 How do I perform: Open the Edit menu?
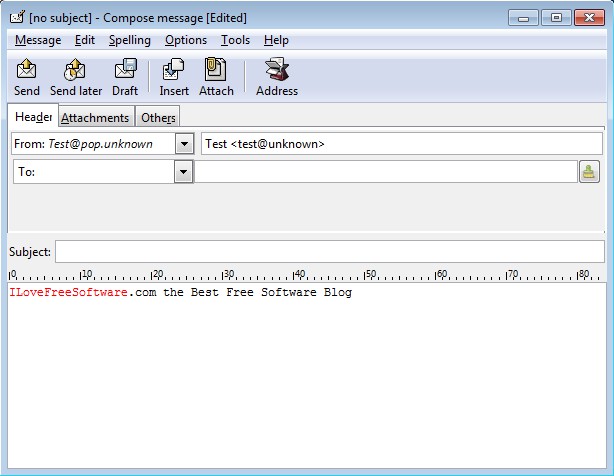pyautogui.click(x=85, y=40)
